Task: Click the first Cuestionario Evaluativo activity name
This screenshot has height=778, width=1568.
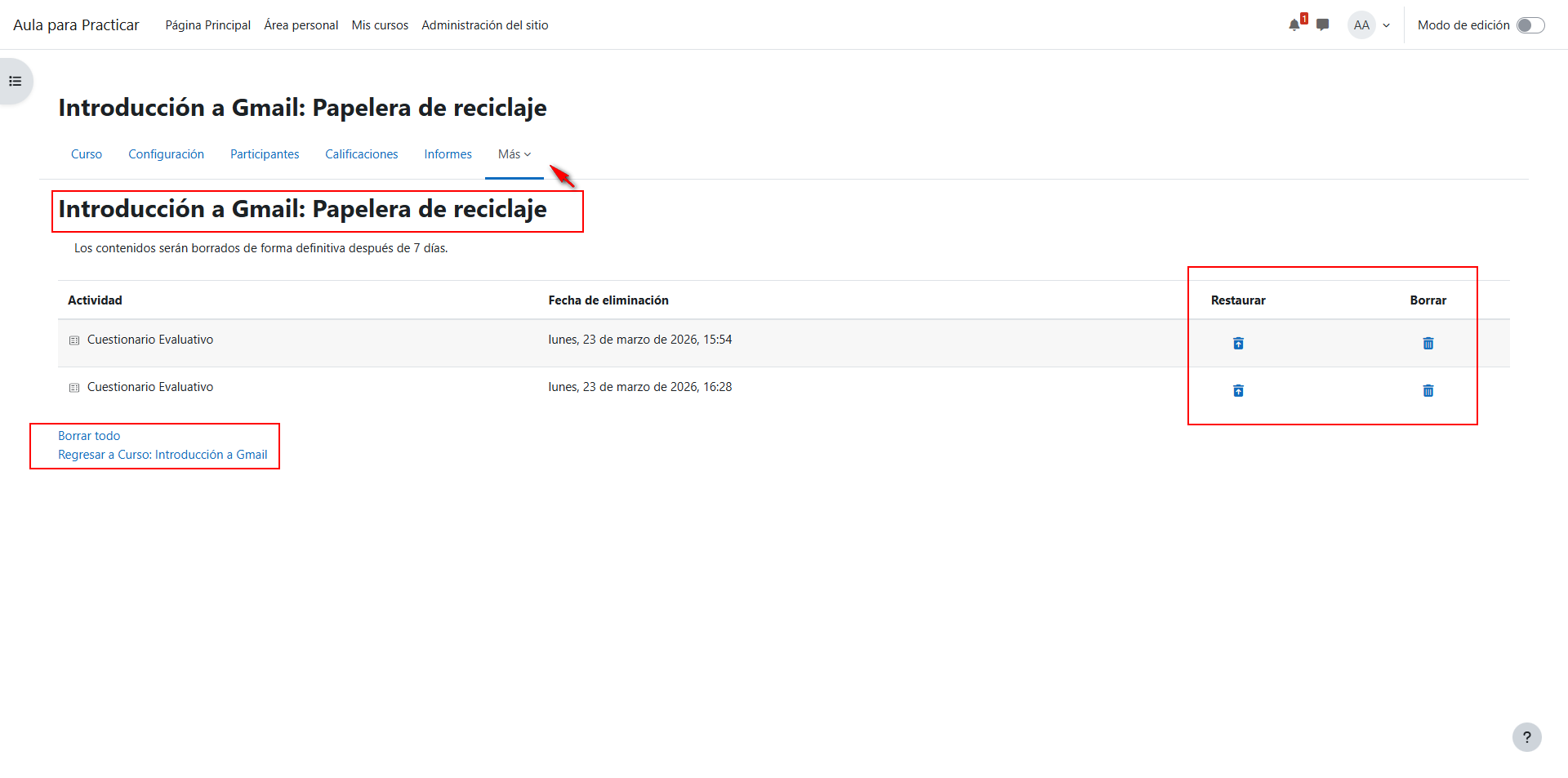Action: click(150, 340)
